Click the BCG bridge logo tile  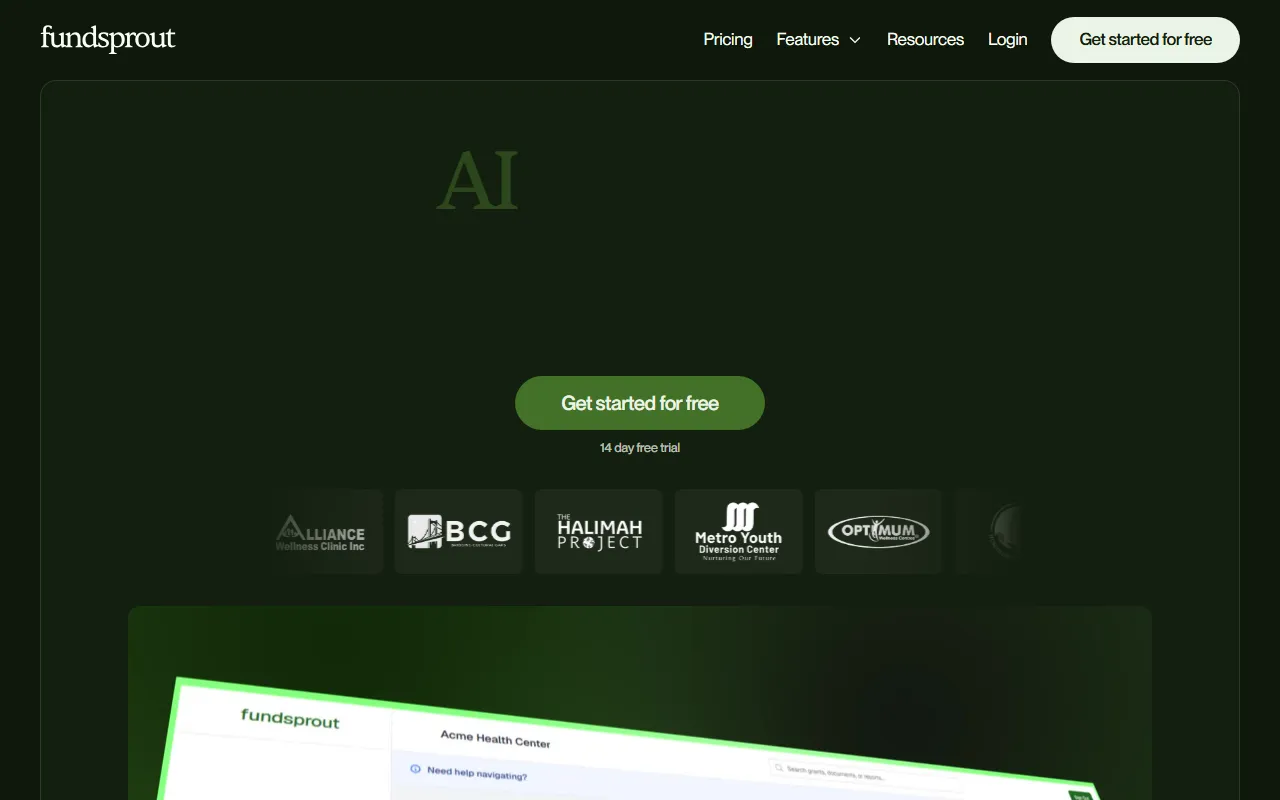(459, 532)
